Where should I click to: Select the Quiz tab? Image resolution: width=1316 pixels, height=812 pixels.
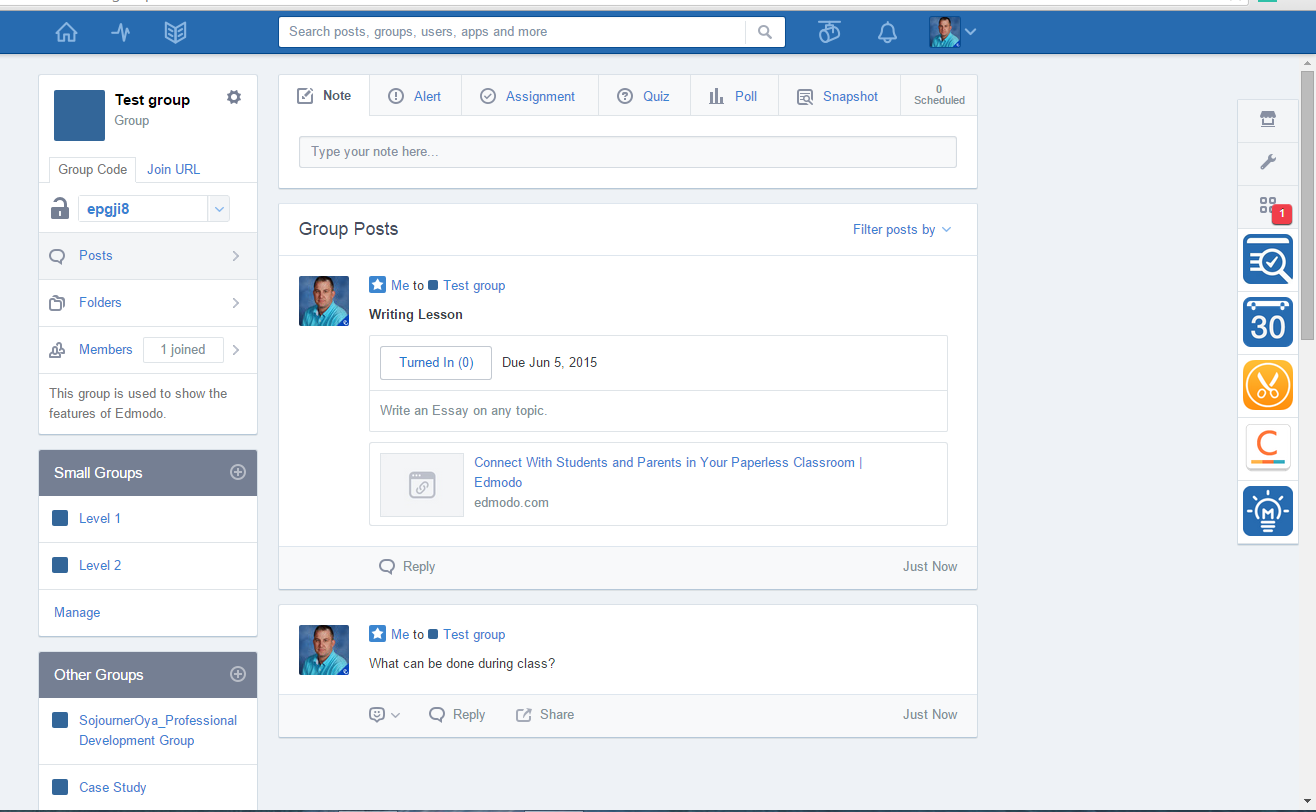(644, 96)
